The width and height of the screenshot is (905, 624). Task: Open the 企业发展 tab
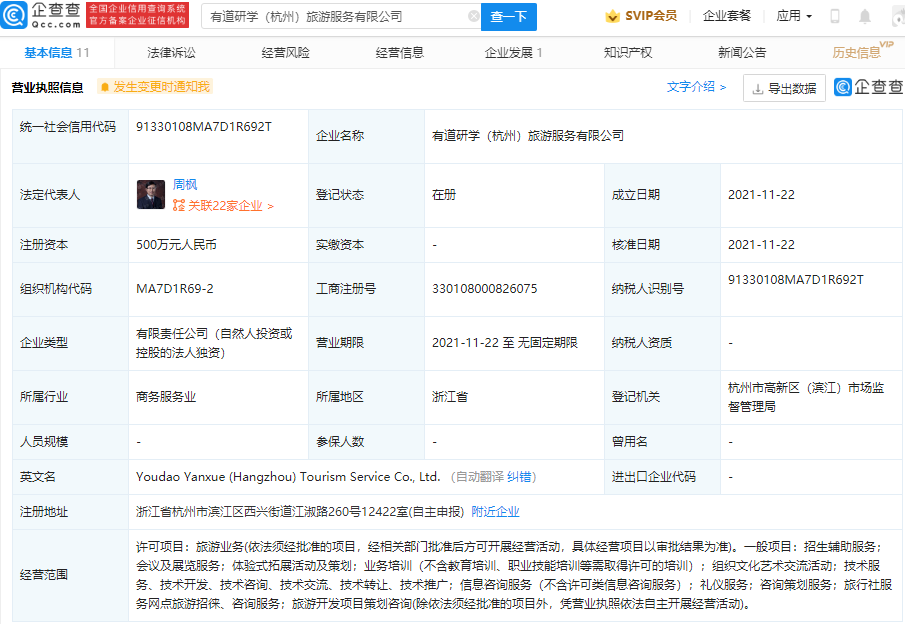[513, 53]
